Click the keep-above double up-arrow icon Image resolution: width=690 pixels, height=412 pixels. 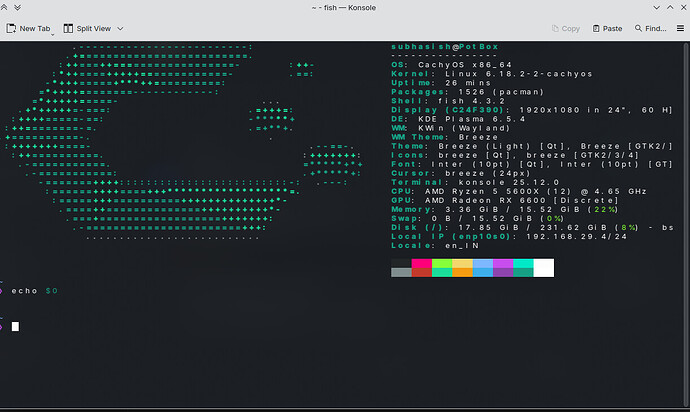click(x=4, y=7)
